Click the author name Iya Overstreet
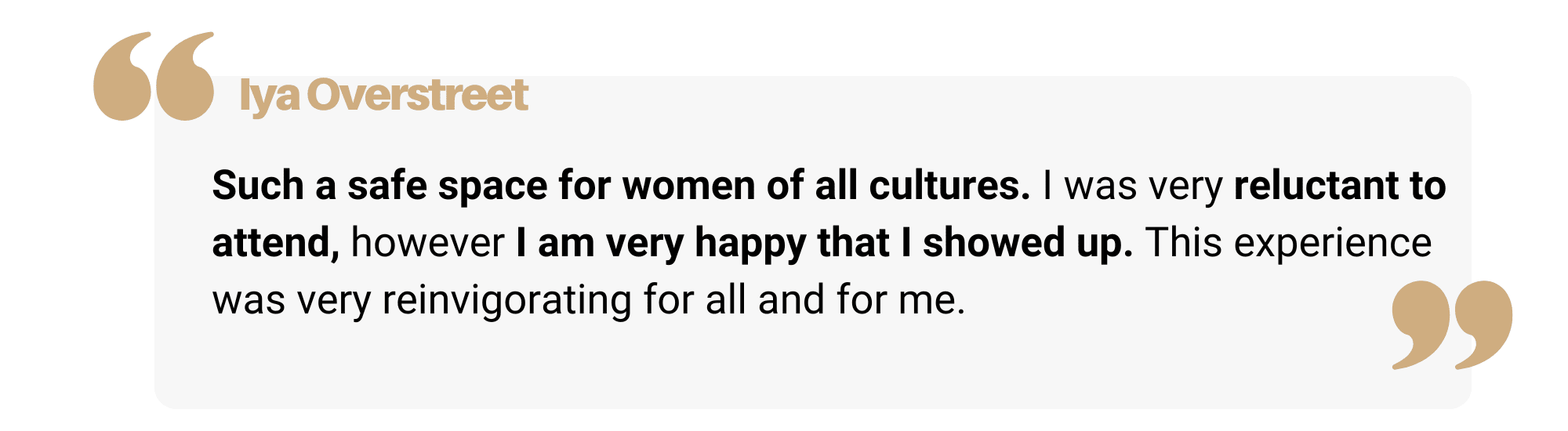This screenshot has height=431, width=1568. [x=383, y=96]
